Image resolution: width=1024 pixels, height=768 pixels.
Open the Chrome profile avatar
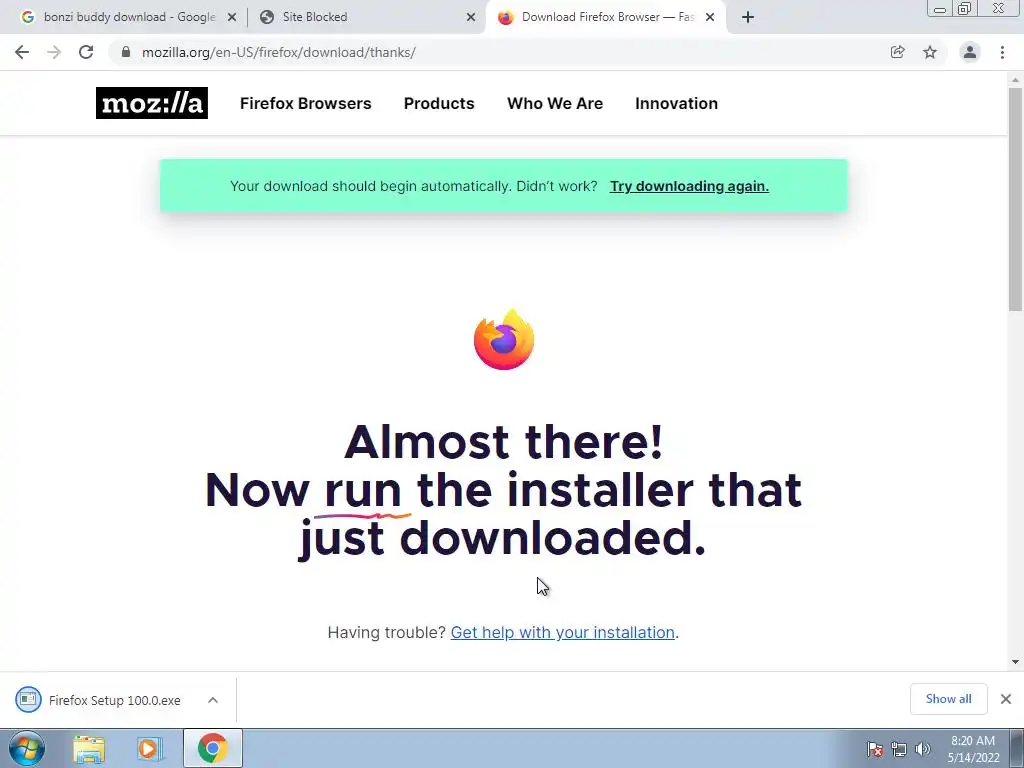pyautogui.click(x=970, y=52)
